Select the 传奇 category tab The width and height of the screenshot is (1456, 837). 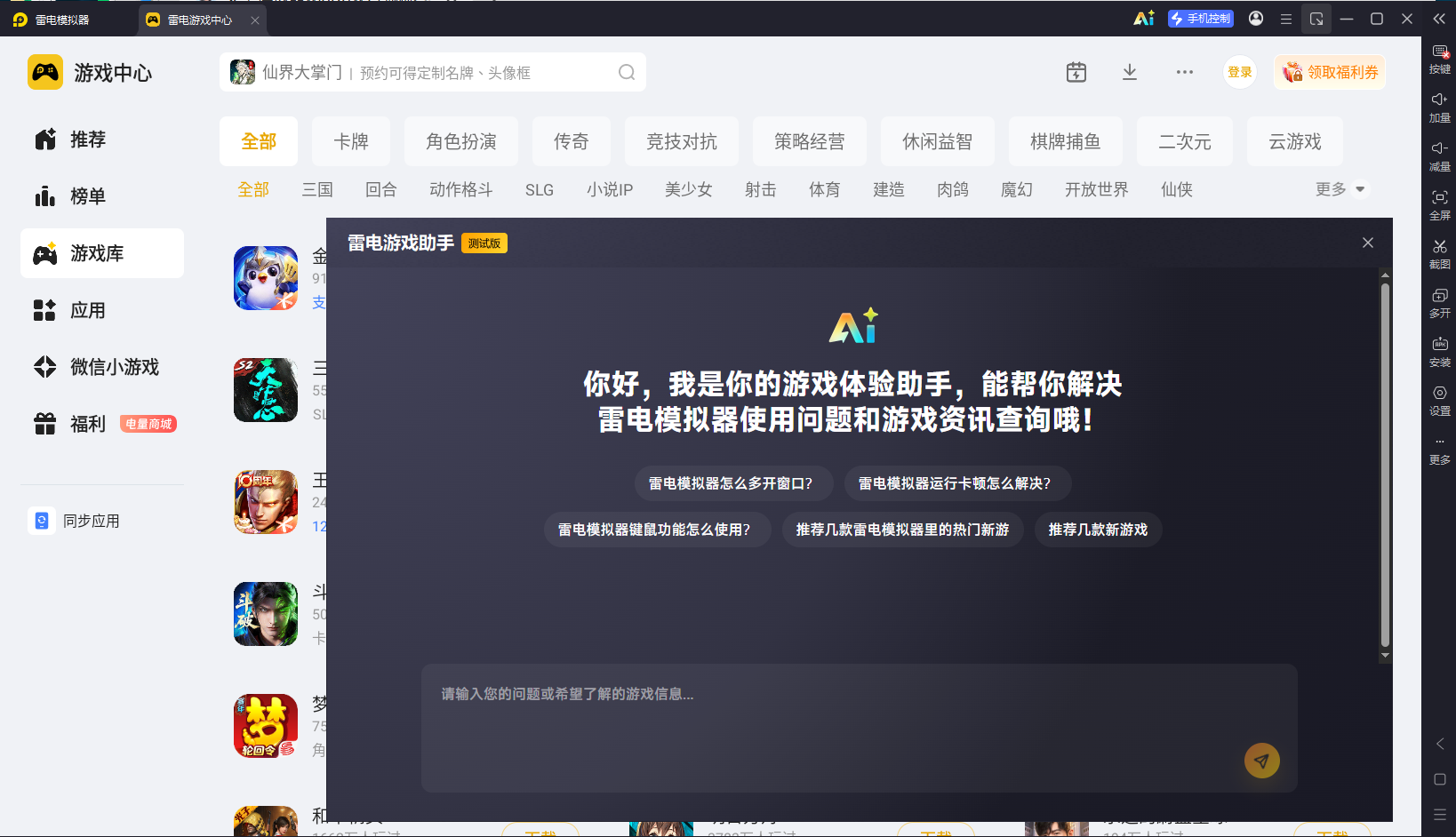coord(572,141)
